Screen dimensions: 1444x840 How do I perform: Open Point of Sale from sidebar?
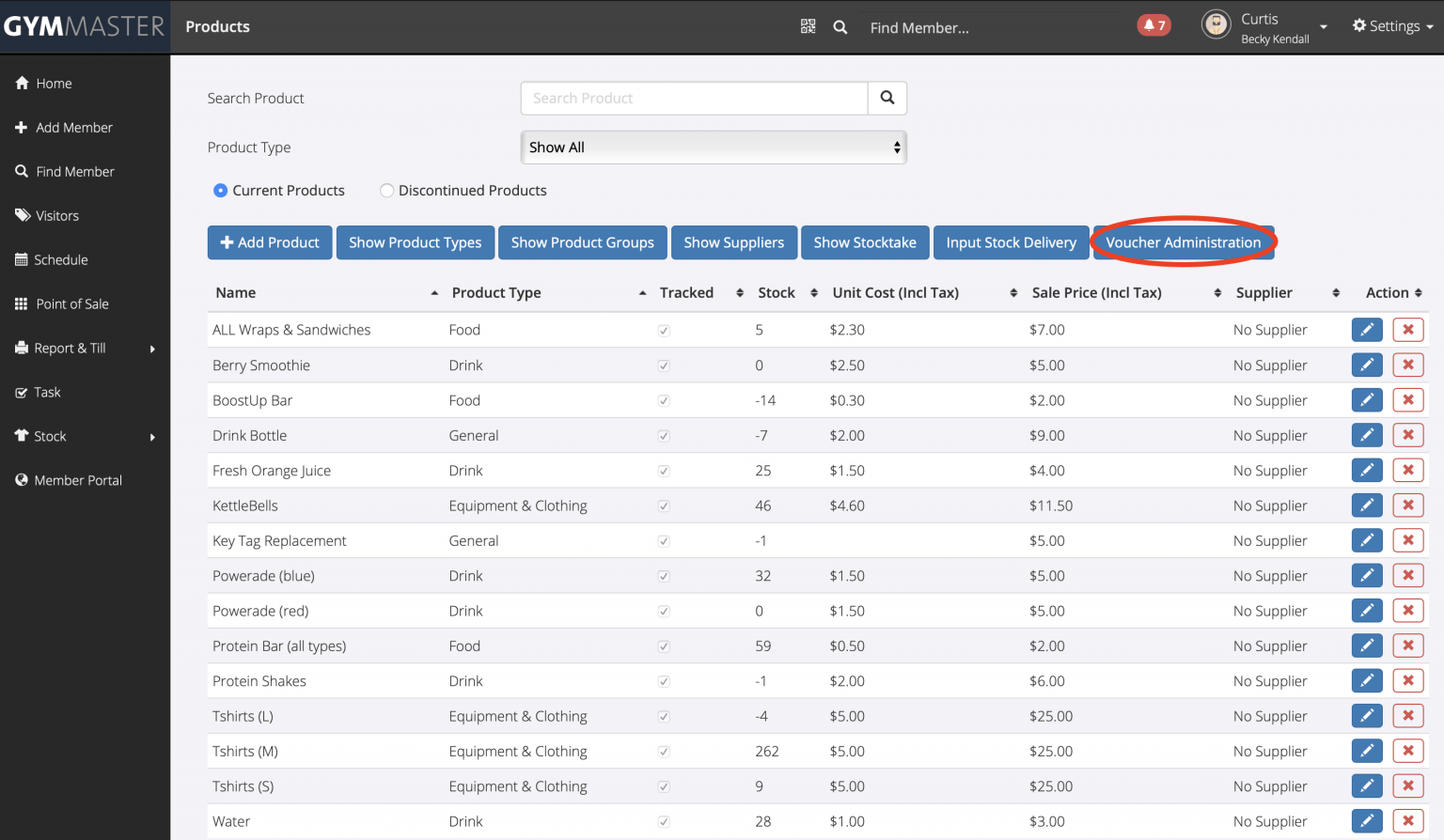pyautogui.click(x=71, y=304)
